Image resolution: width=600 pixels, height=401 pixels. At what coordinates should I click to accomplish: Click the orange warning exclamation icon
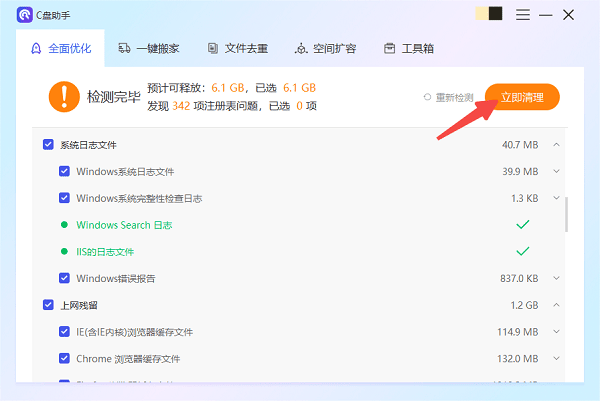[x=64, y=96]
